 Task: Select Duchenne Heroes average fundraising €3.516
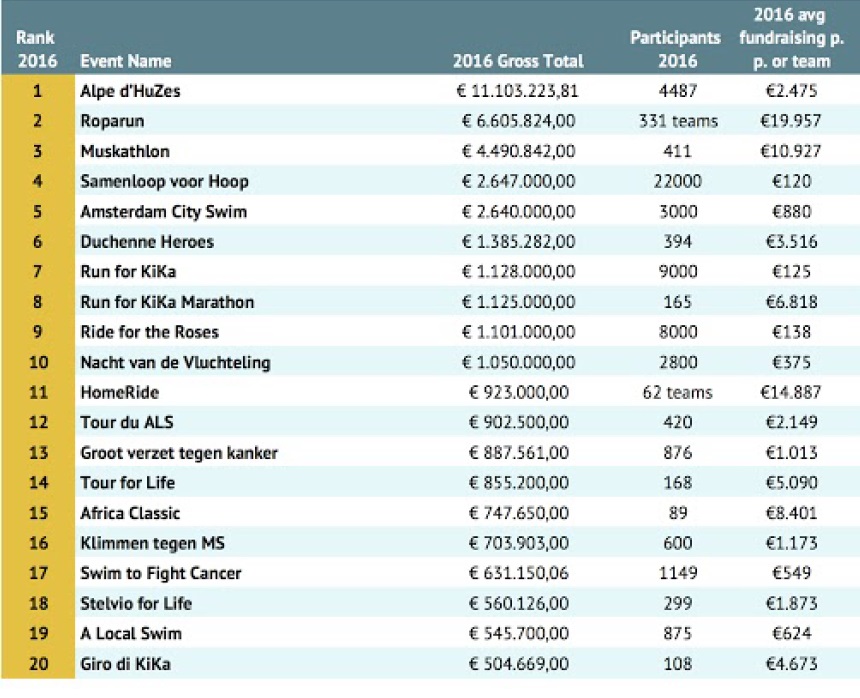point(791,241)
